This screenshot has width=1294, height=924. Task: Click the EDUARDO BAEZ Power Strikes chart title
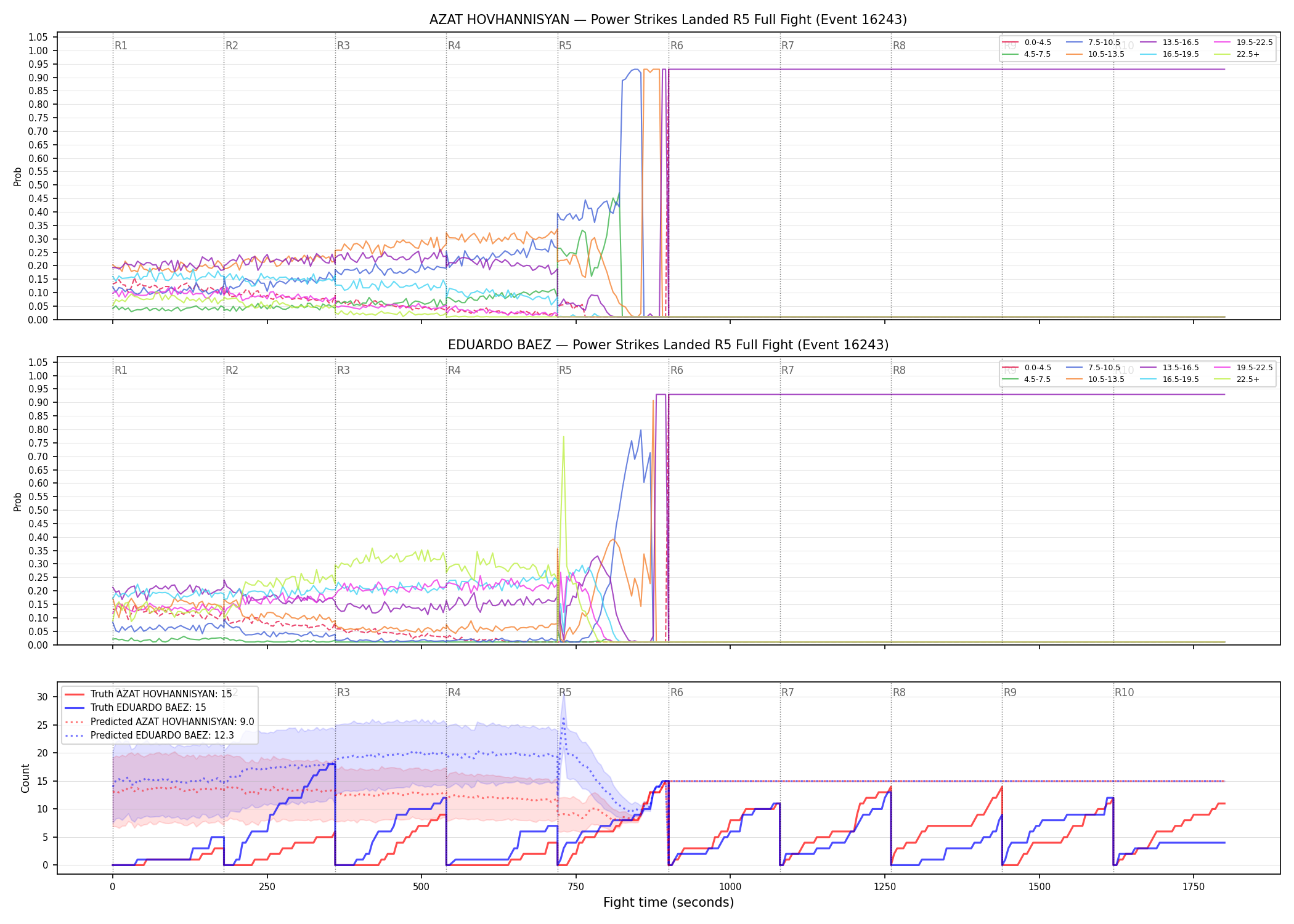[668, 345]
